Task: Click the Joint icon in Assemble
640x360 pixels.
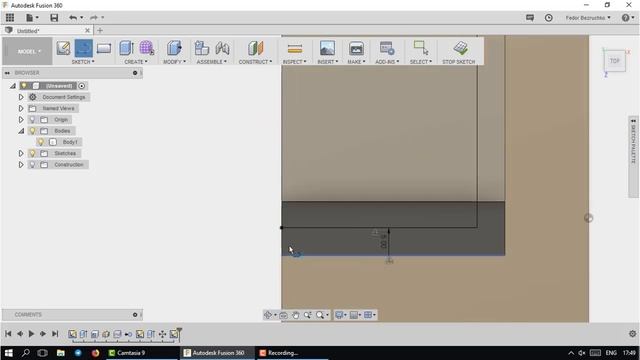Action: (222, 48)
